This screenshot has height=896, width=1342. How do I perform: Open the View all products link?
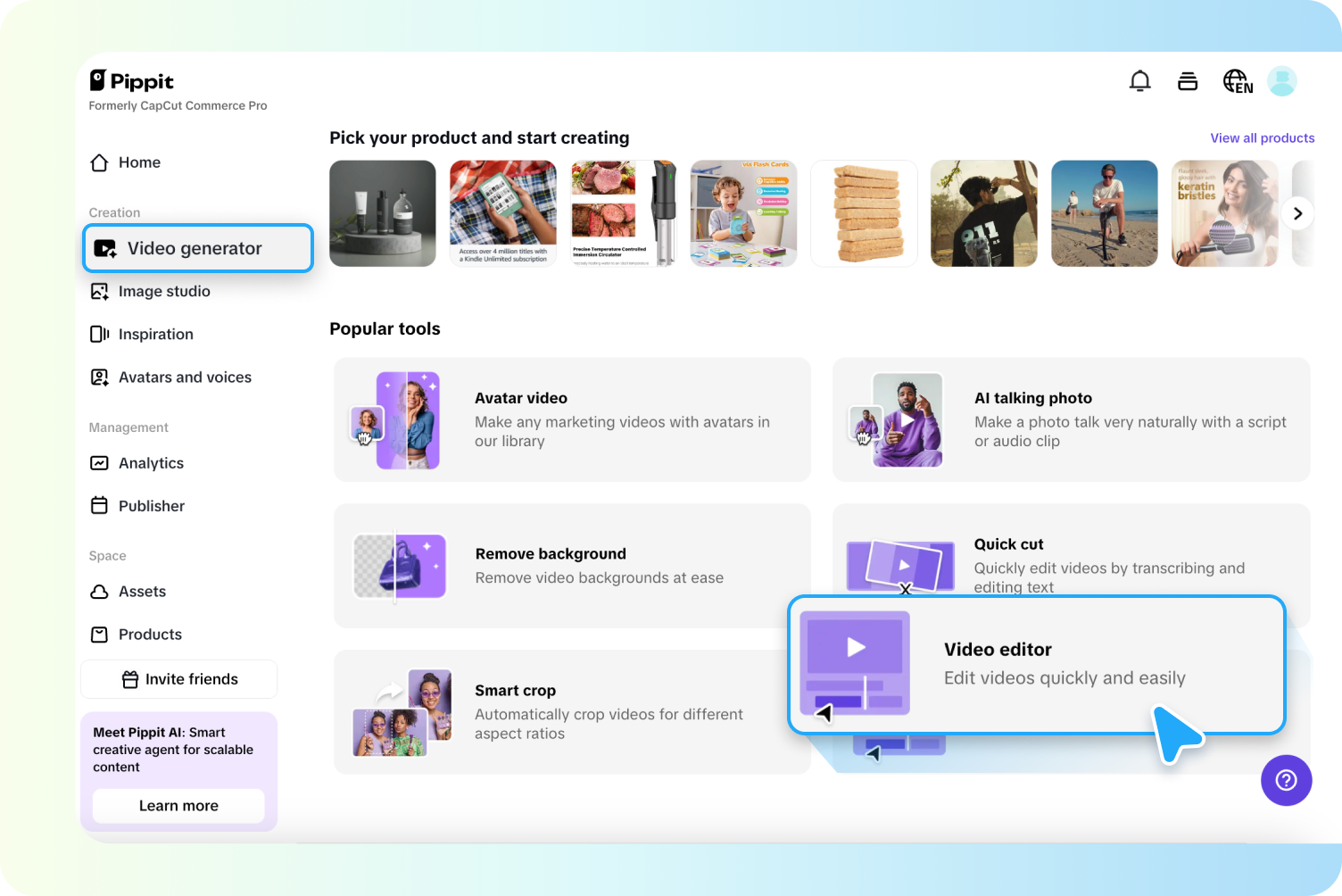click(1262, 137)
